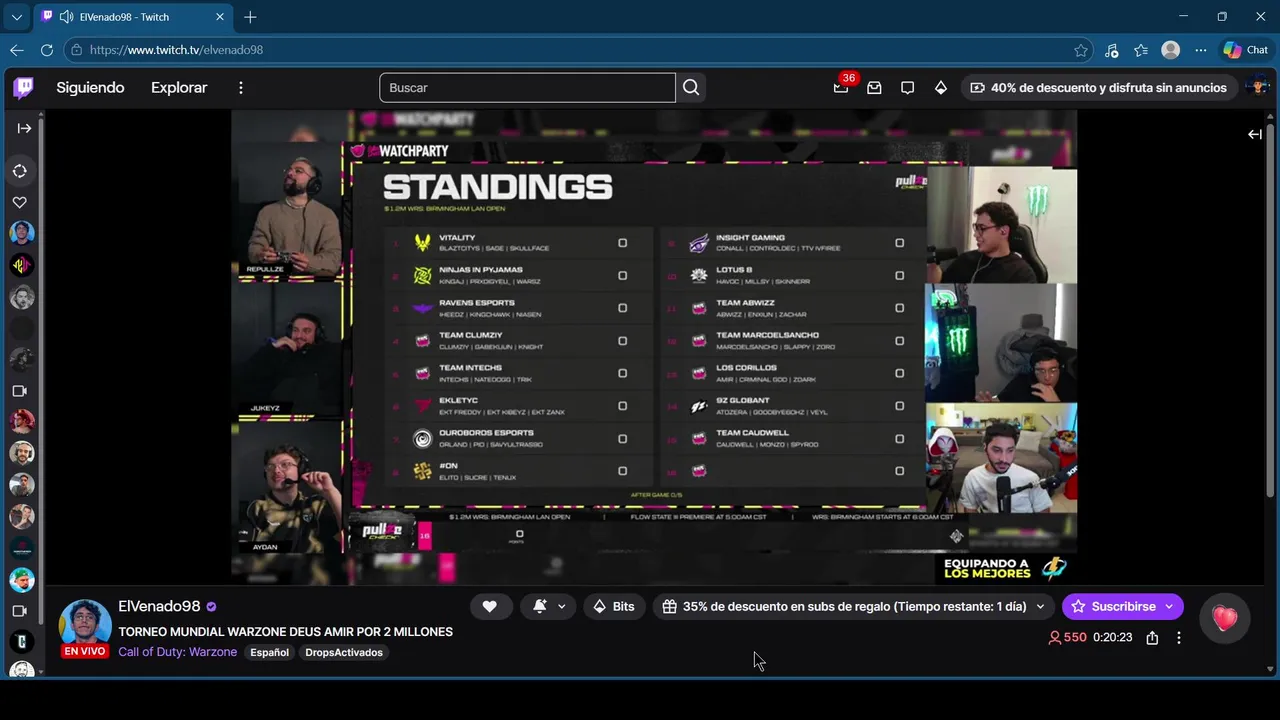Open Twitch user avatar menu
Image resolution: width=1280 pixels, height=720 pixels.
(x=1258, y=88)
